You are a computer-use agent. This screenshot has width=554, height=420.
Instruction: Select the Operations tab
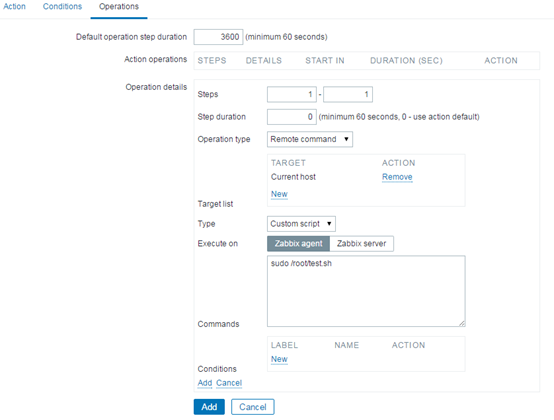click(x=119, y=6)
